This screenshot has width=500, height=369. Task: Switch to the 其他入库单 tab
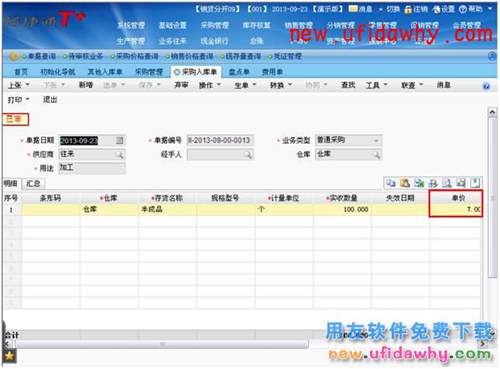(x=105, y=72)
